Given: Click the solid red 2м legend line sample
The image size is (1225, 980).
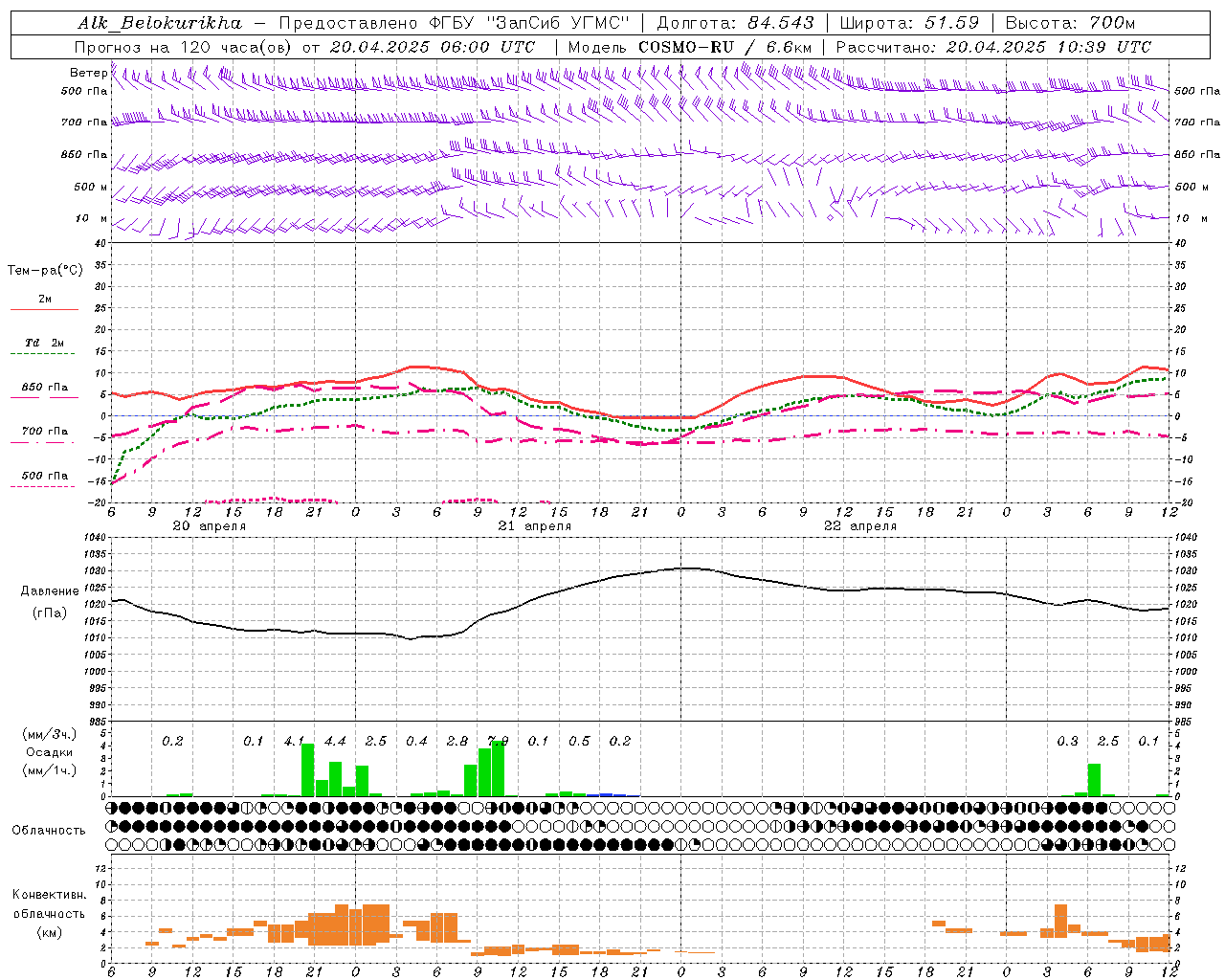Looking at the screenshot, I should [x=45, y=310].
